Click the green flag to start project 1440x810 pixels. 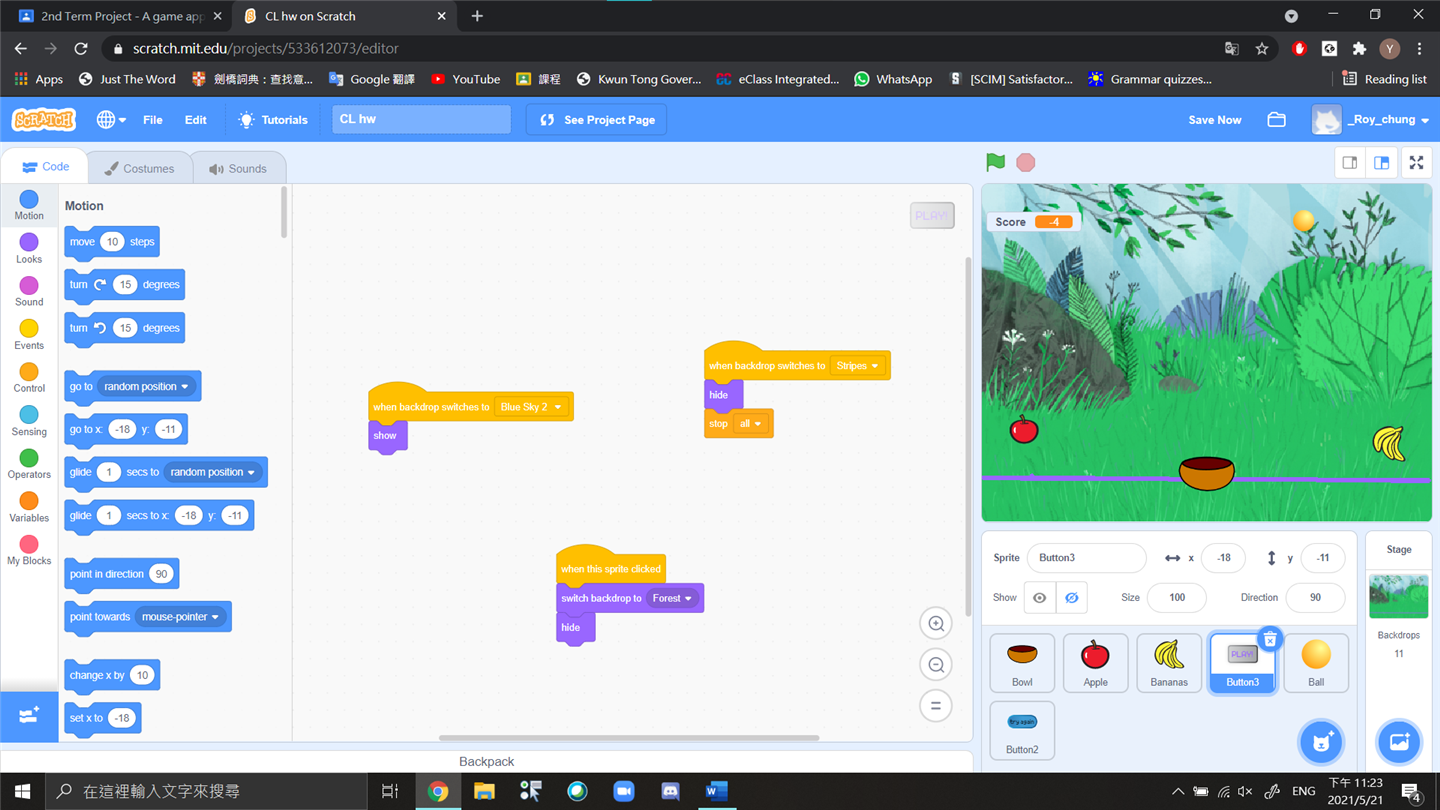tap(995, 162)
